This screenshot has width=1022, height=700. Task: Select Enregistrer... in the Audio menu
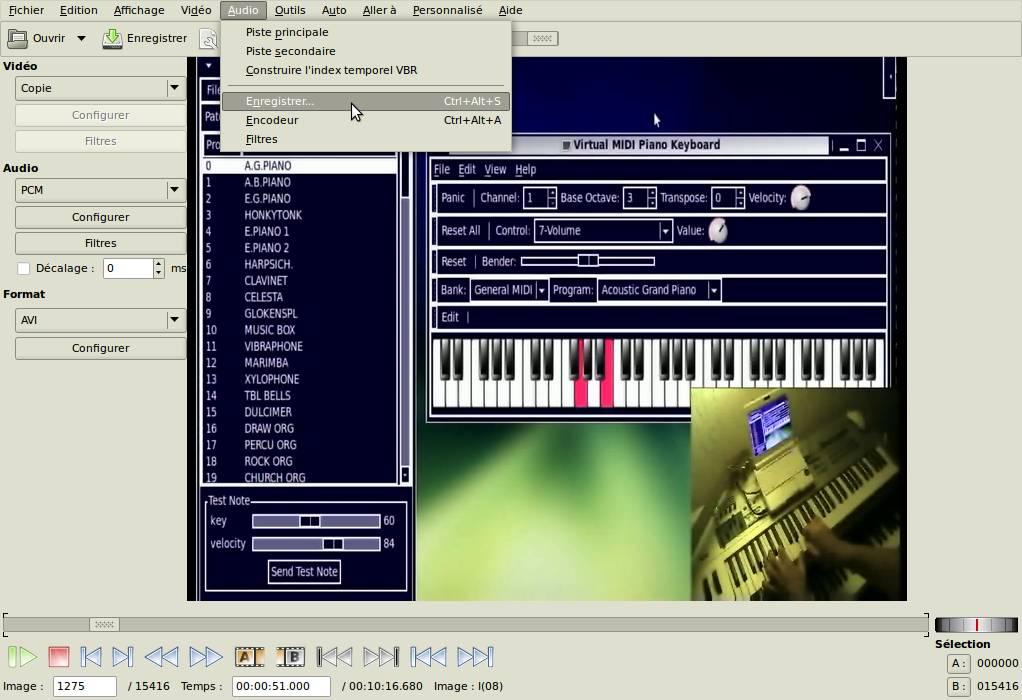point(366,101)
